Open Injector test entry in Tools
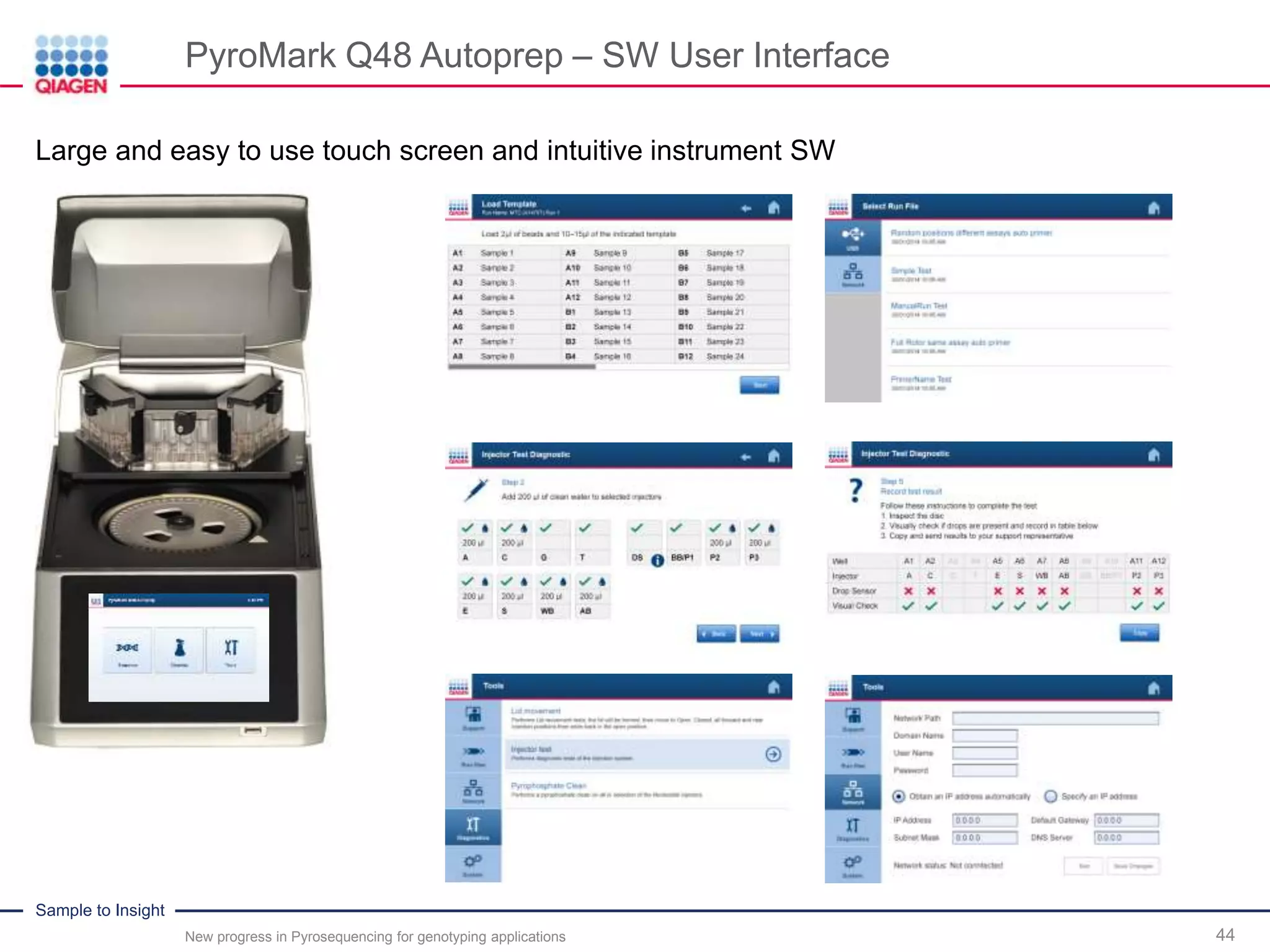1270x952 pixels. point(647,754)
